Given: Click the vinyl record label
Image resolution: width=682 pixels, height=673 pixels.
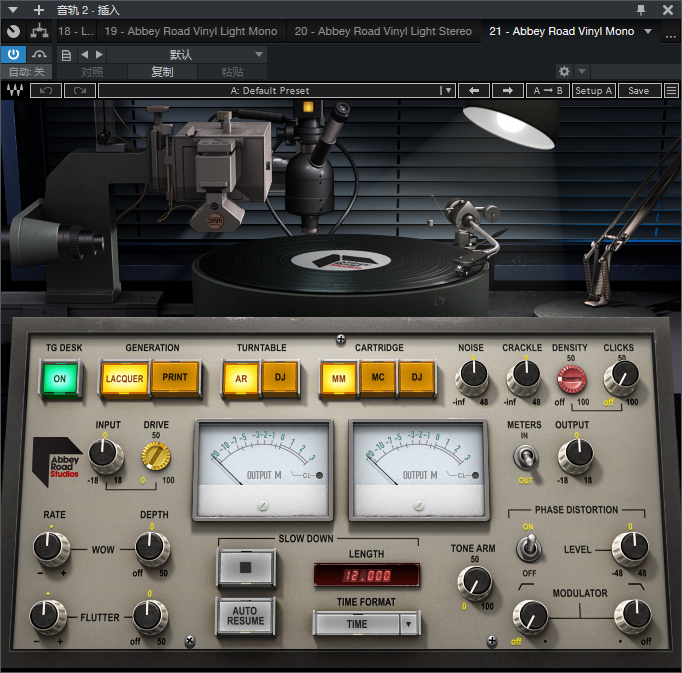Looking at the screenshot, I should click(x=341, y=261).
